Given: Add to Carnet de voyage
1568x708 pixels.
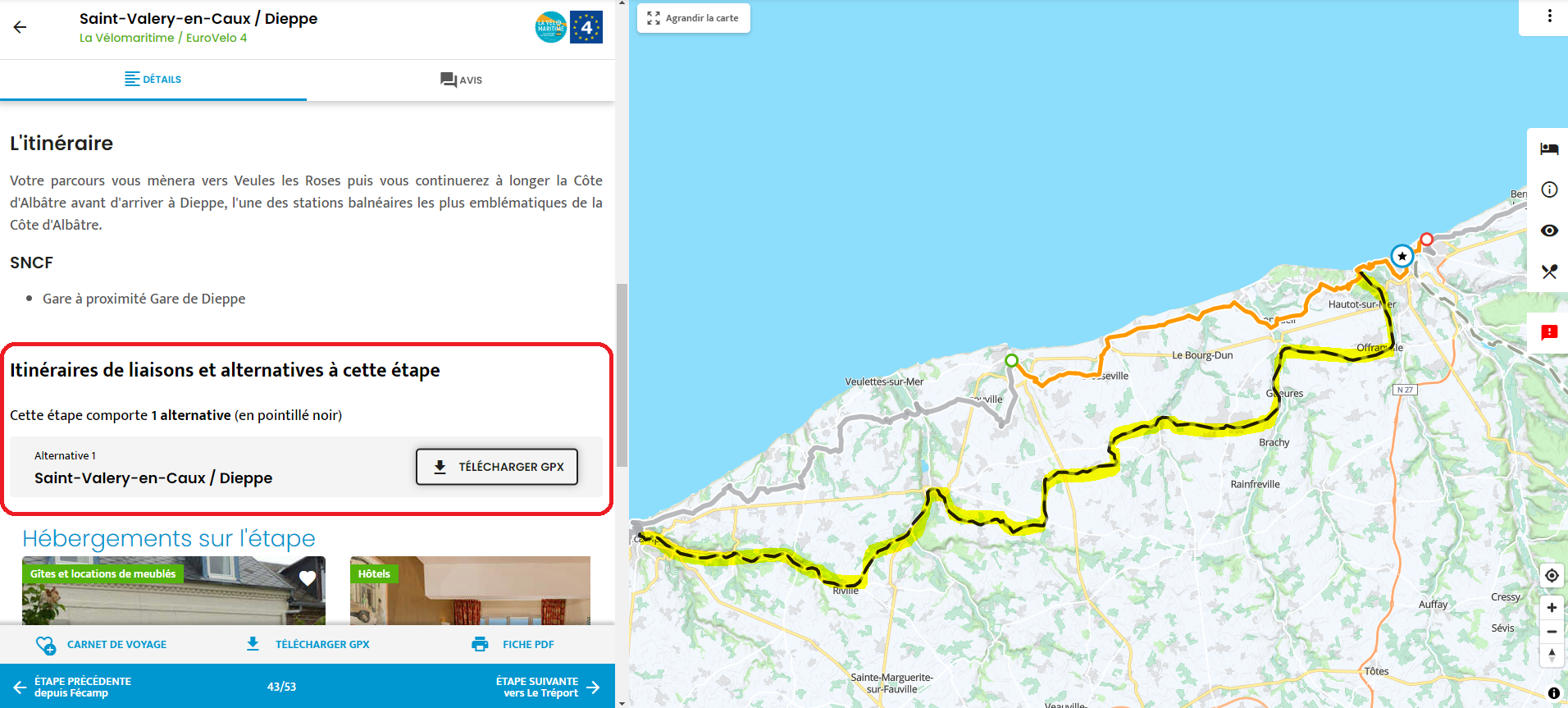Looking at the screenshot, I should pos(102,645).
